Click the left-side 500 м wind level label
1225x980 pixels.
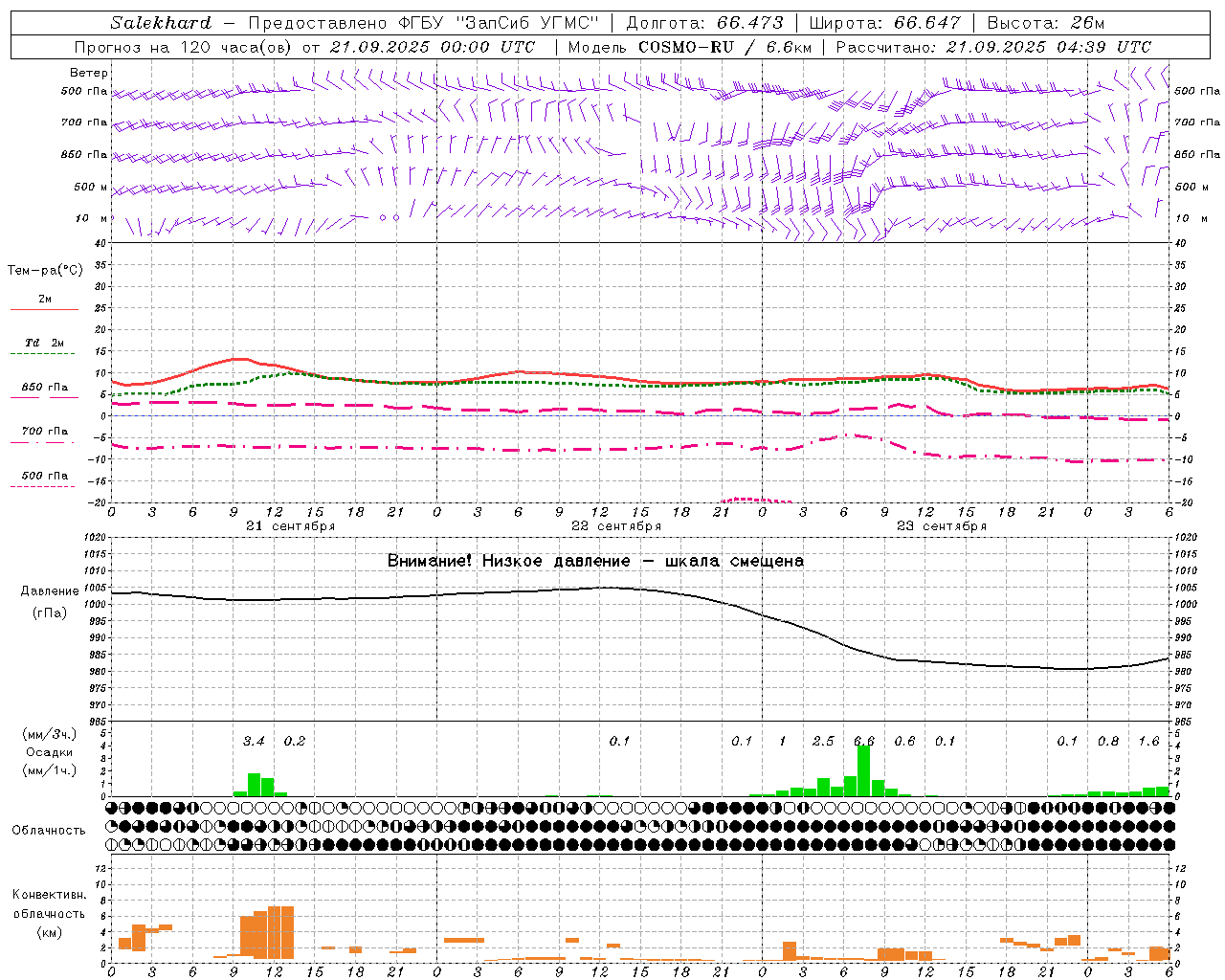(x=91, y=187)
